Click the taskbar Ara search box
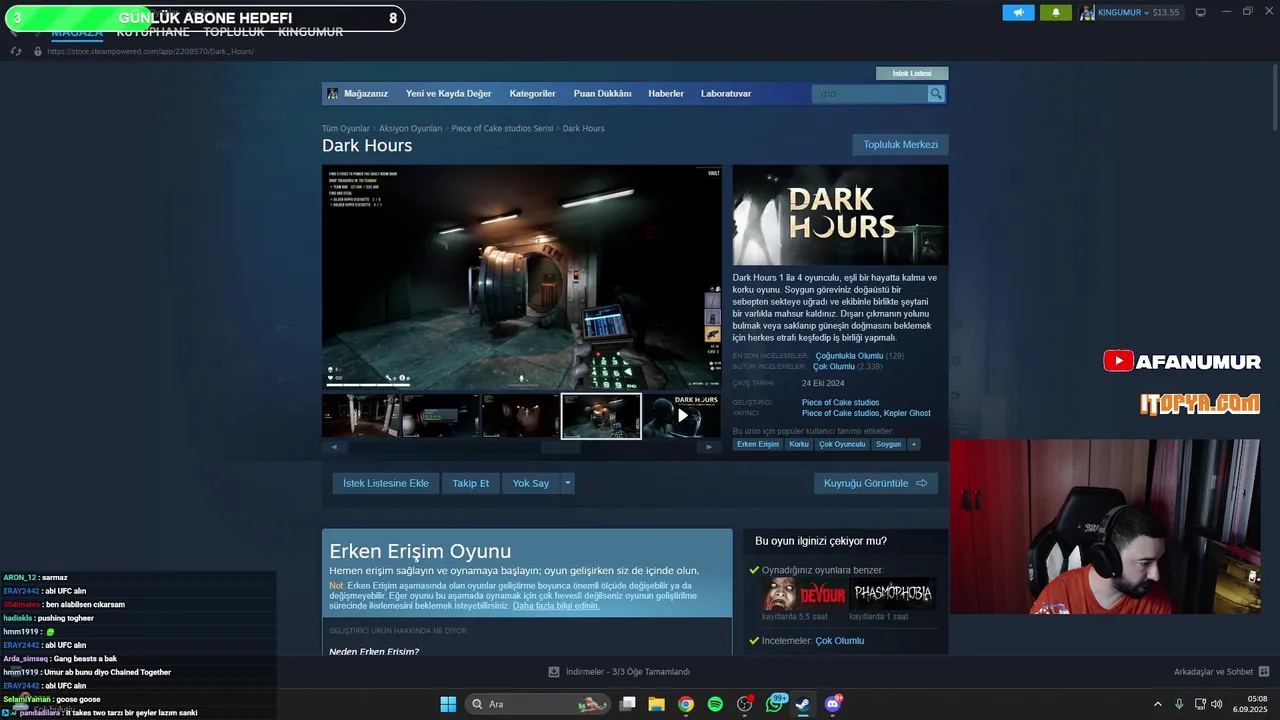This screenshot has height=720, width=1280. pos(538,704)
